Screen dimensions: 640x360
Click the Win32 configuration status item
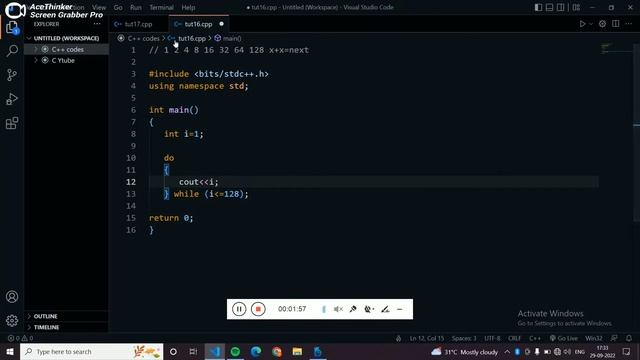coord(593,338)
